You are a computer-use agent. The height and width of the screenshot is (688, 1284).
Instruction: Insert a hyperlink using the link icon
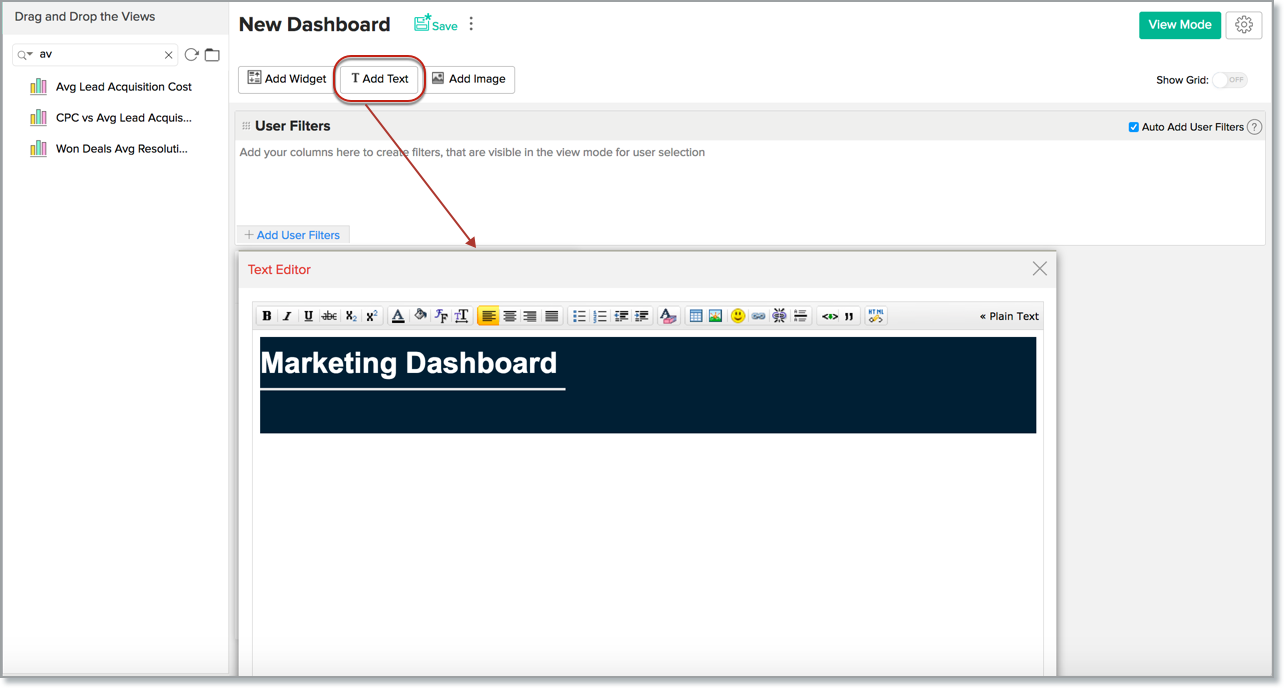click(758, 315)
